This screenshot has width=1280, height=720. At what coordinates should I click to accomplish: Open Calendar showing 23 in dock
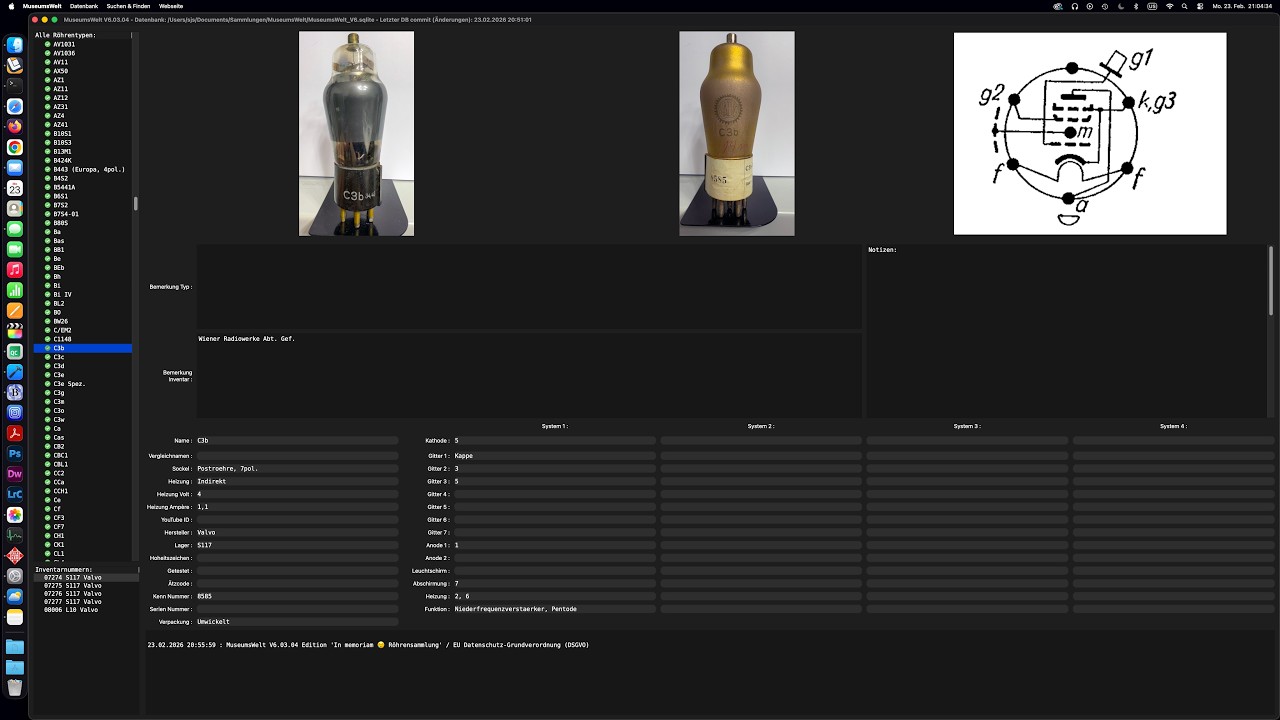point(15,188)
